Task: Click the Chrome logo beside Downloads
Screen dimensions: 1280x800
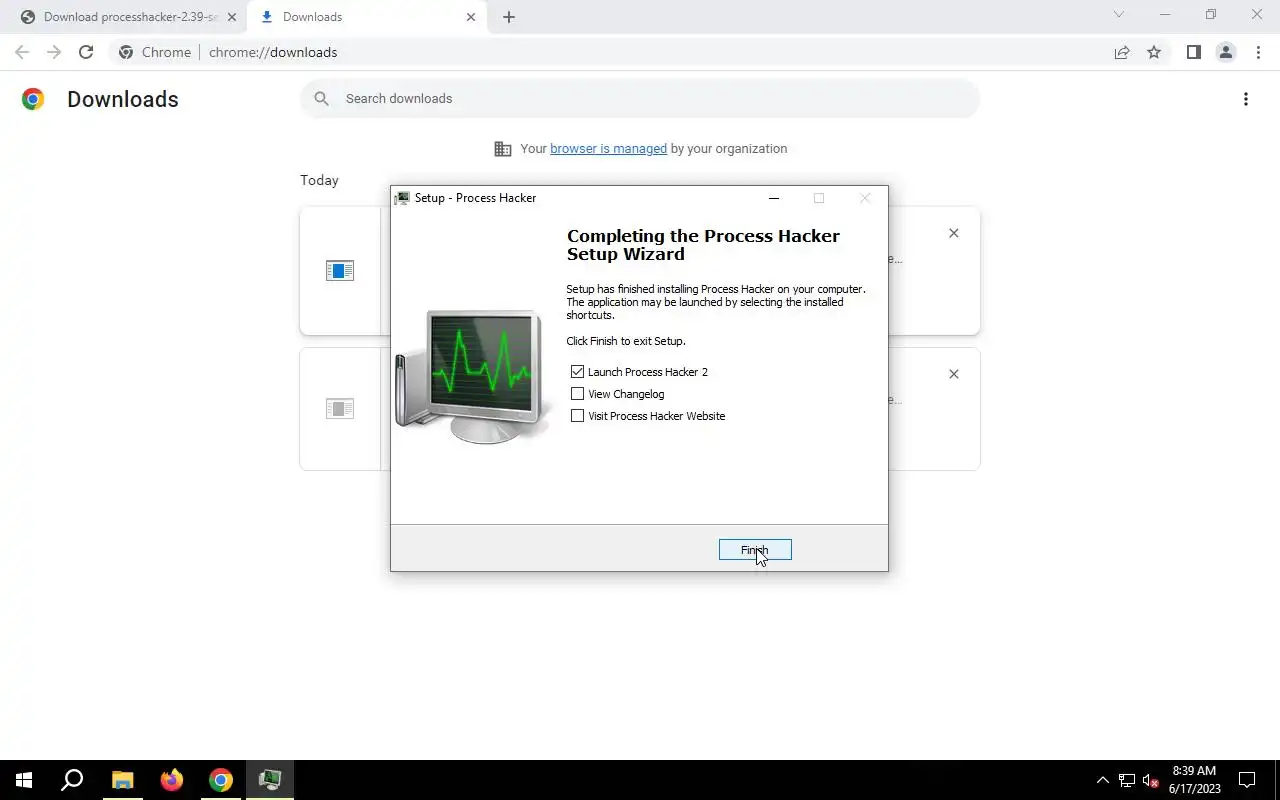Action: [x=33, y=99]
